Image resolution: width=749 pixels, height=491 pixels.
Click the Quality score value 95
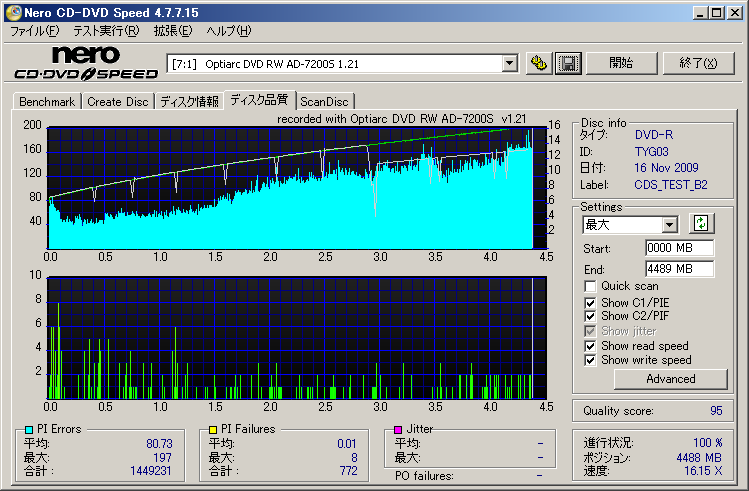click(x=716, y=411)
